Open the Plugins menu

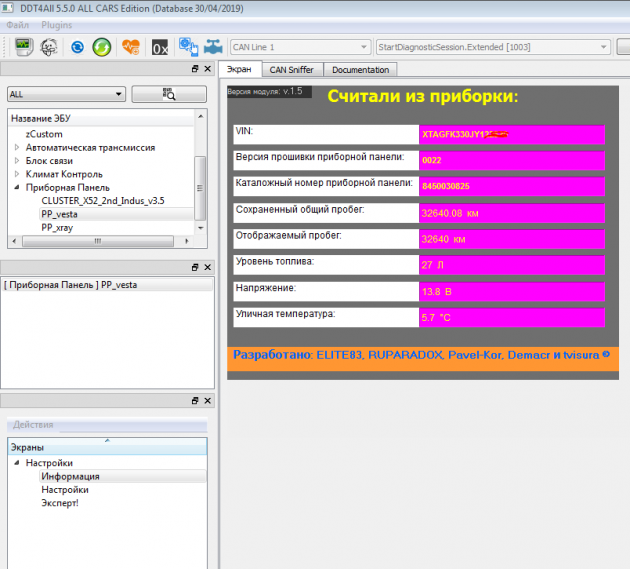click(57, 23)
